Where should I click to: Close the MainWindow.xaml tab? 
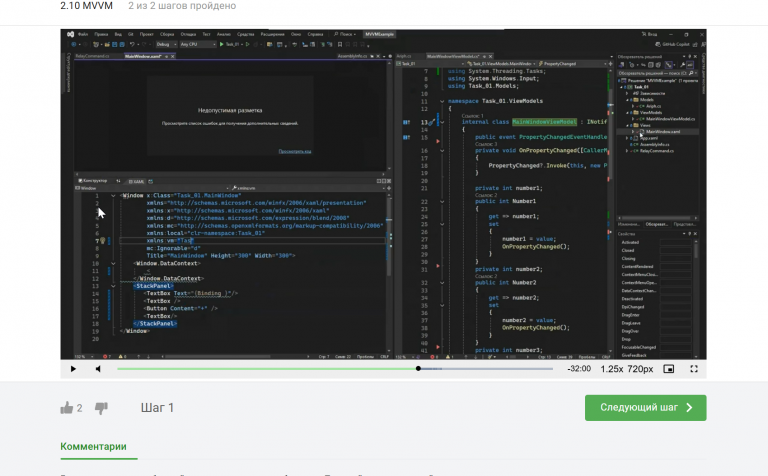pos(172,56)
